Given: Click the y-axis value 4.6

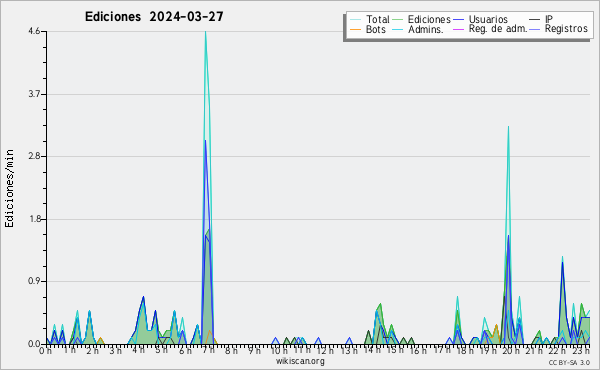Looking at the screenshot, I should [x=34, y=31].
